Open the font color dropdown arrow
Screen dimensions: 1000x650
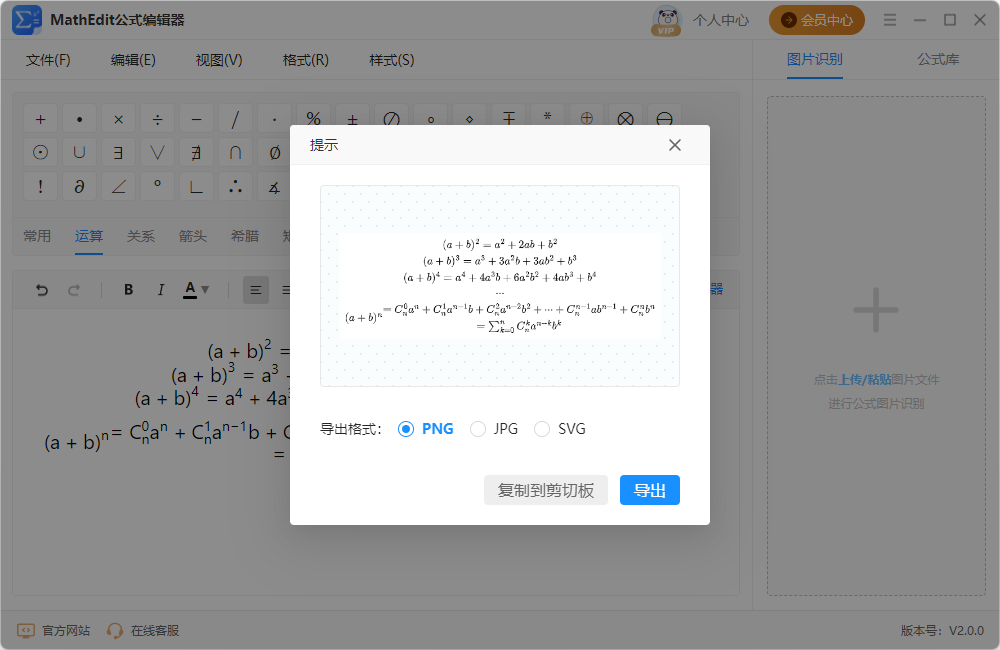coord(205,290)
